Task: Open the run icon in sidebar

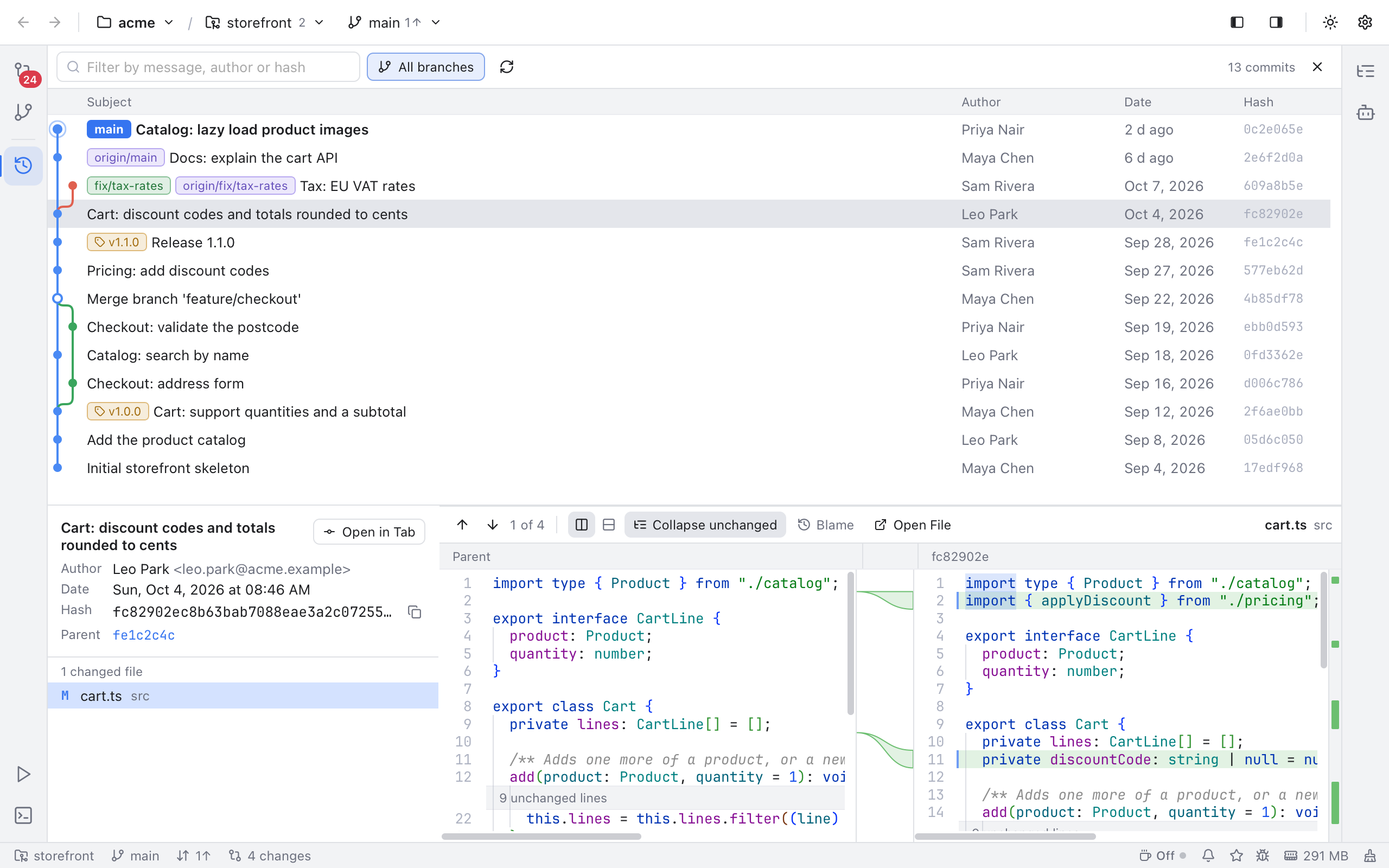Action: 23,774
